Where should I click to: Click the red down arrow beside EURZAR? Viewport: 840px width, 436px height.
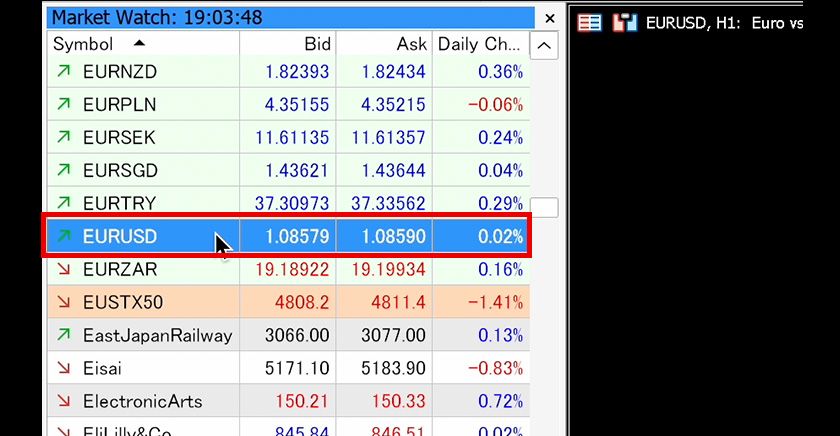click(64, 268)
